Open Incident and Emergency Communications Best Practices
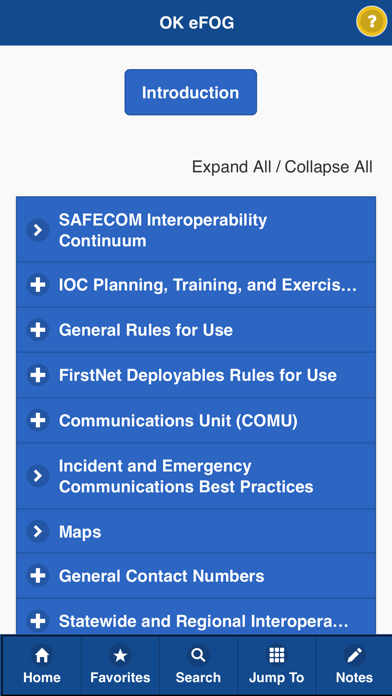The image size is (392, 696). coord(196,476)
